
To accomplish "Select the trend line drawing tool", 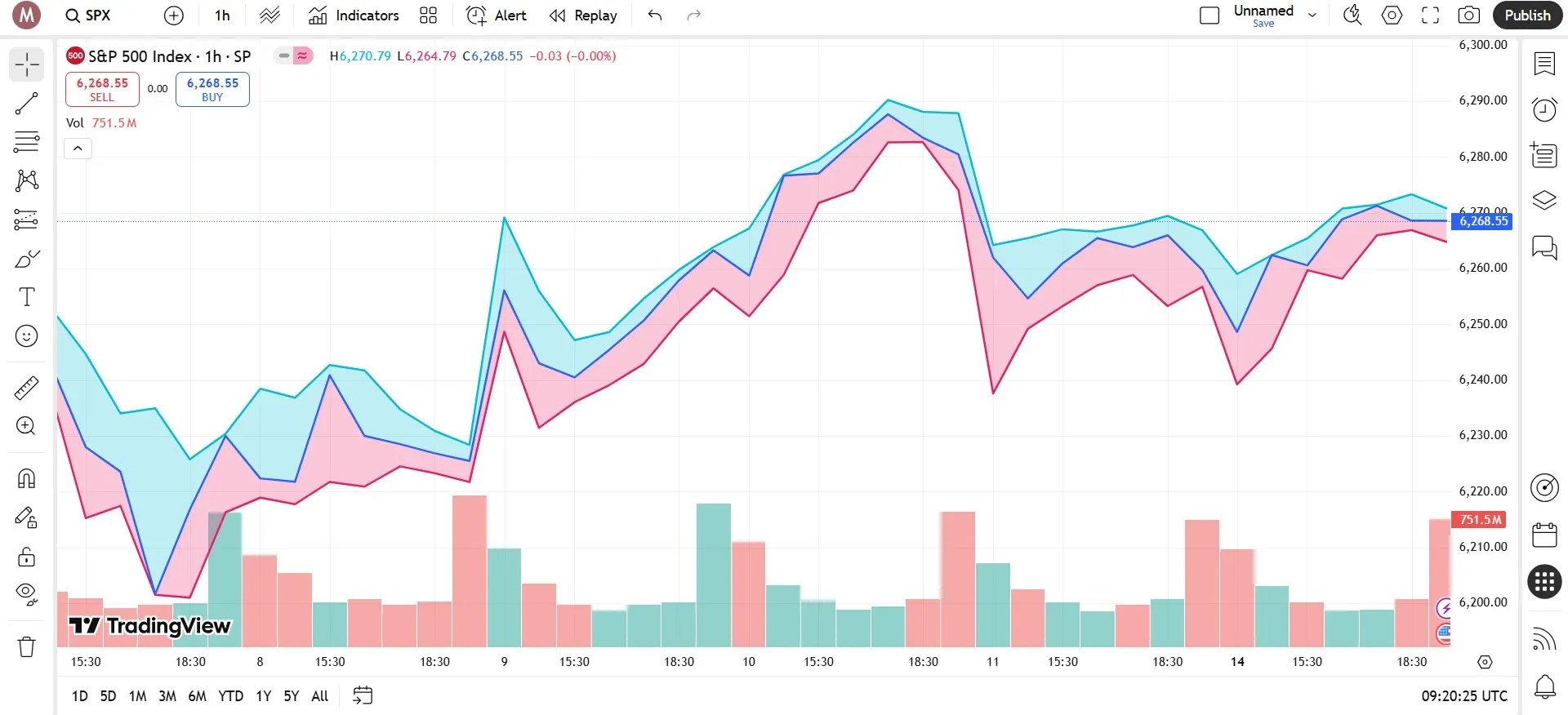I will point(26,104).
